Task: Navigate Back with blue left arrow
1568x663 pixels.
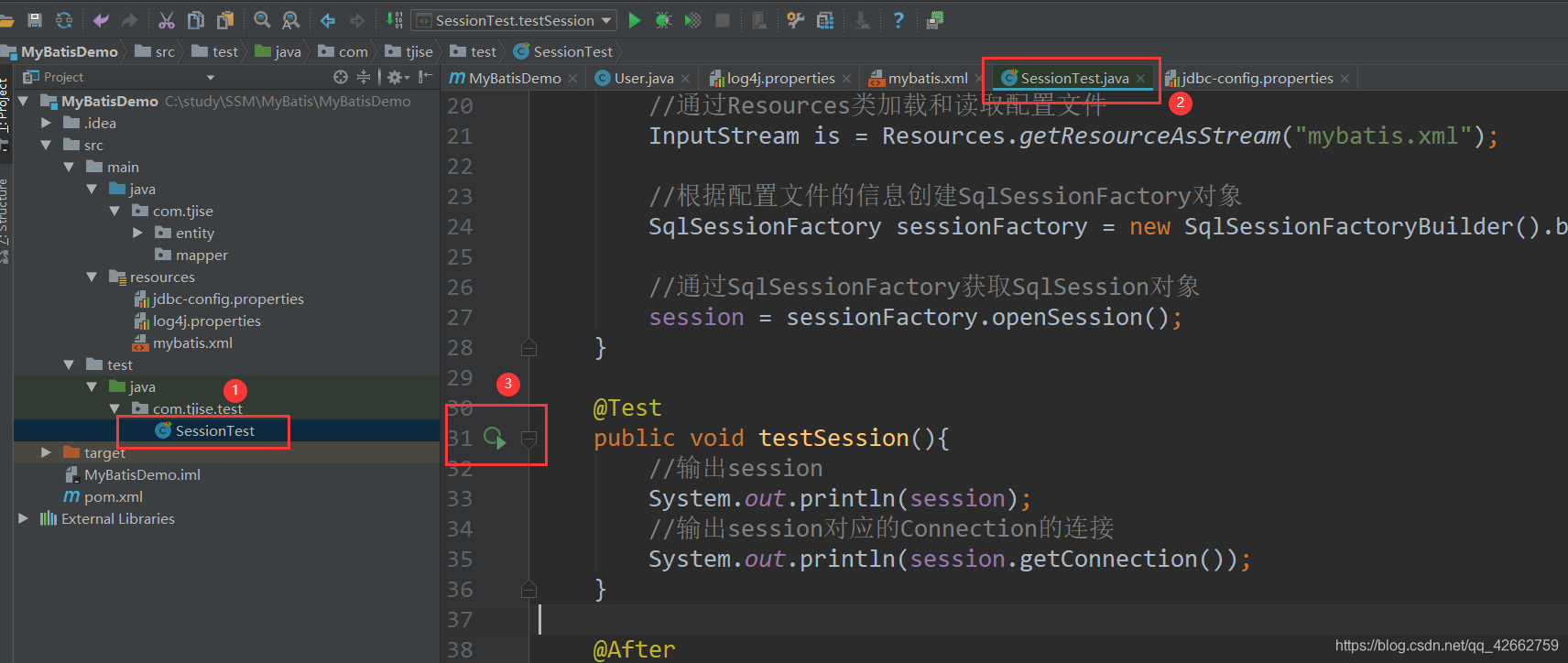Action: click(x=328, y=20)
